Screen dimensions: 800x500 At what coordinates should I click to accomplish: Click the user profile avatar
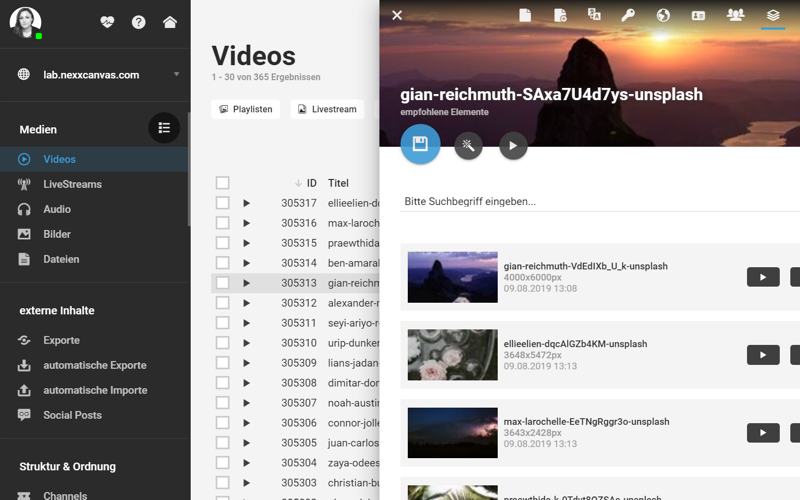25,22
